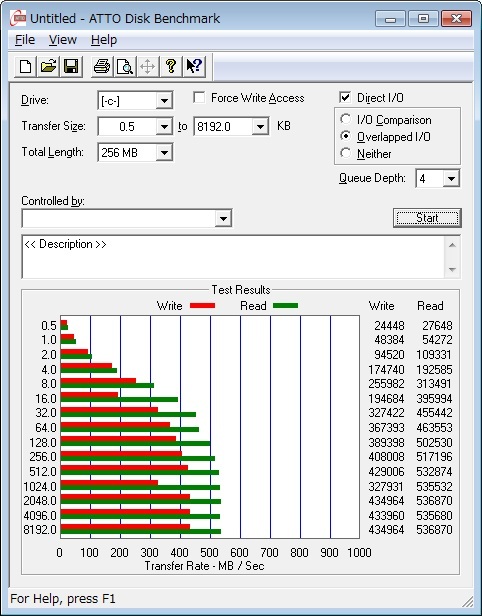482x616 pixels.
Task: Click the New document toolbar icon
Action: [26, 66]
